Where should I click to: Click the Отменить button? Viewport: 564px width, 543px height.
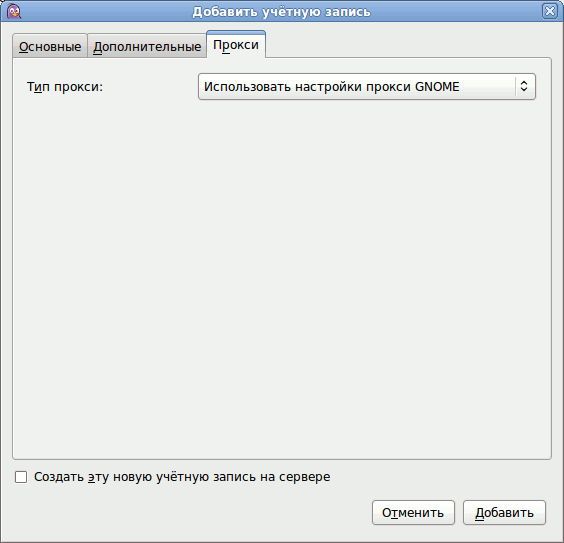[413, 512]
